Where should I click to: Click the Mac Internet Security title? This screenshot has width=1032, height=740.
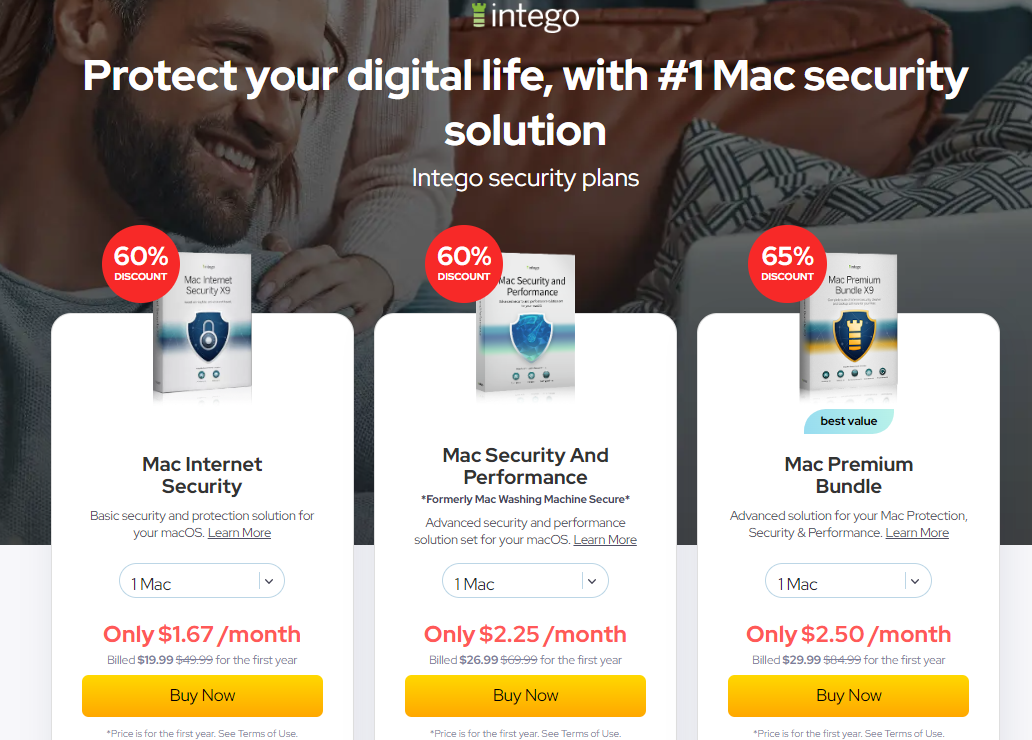click(202, 475)
